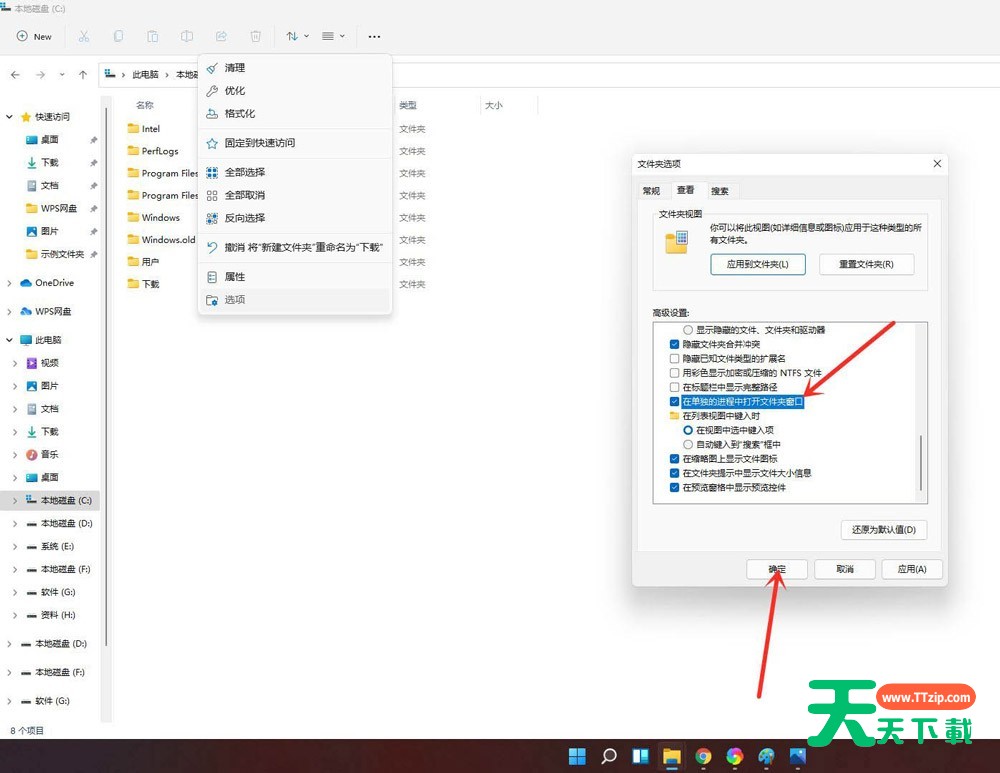Click the advanced settings list scrollbar
The height and width of the screenshot is (773, 1000).
click(x=920, y=460)
